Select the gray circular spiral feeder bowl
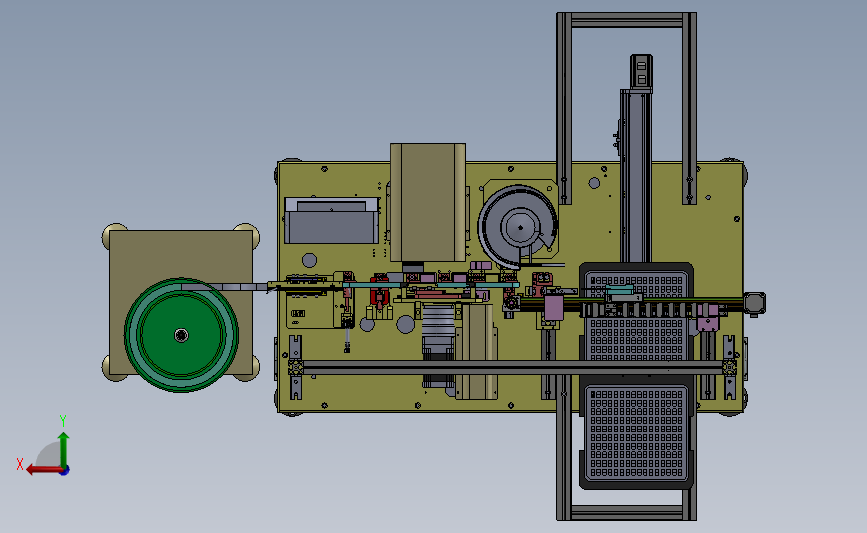This screenshot has width=867, height=533. [518, 227]
